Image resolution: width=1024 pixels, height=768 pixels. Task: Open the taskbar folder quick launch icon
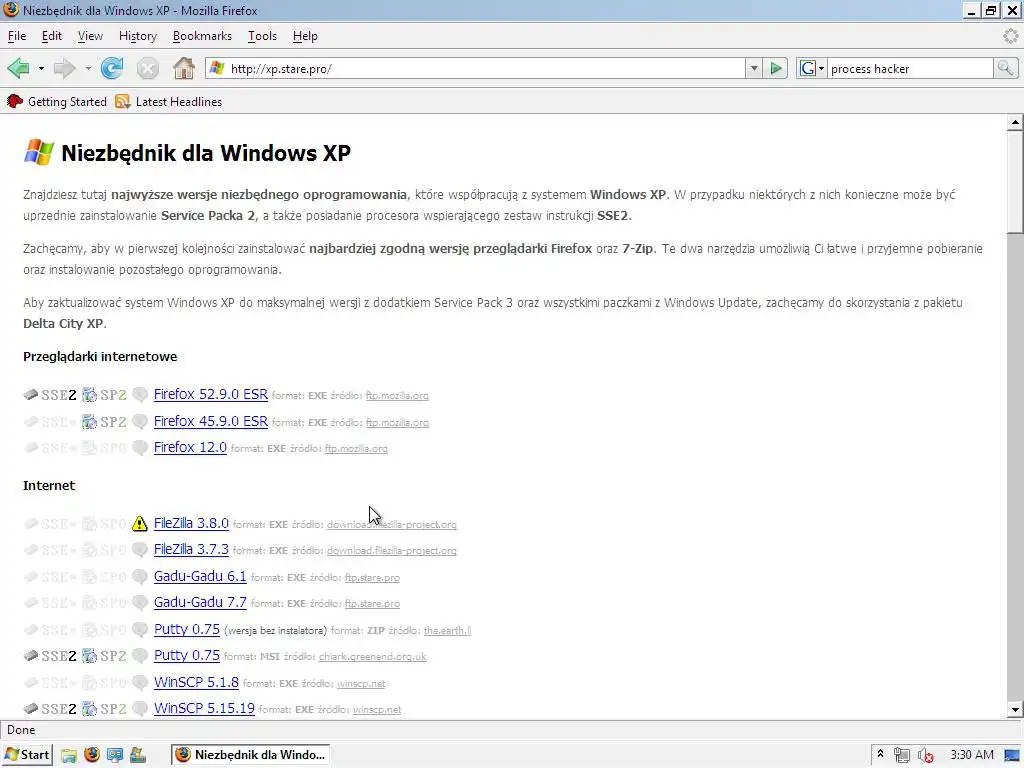69,755
